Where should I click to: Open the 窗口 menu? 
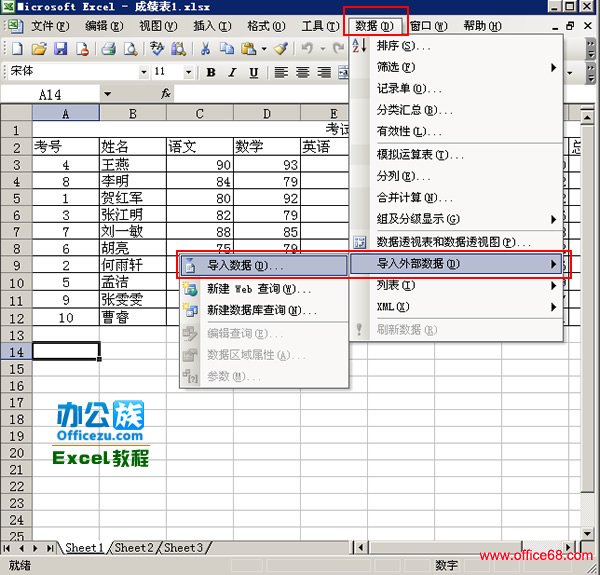[x=429, y=26]
